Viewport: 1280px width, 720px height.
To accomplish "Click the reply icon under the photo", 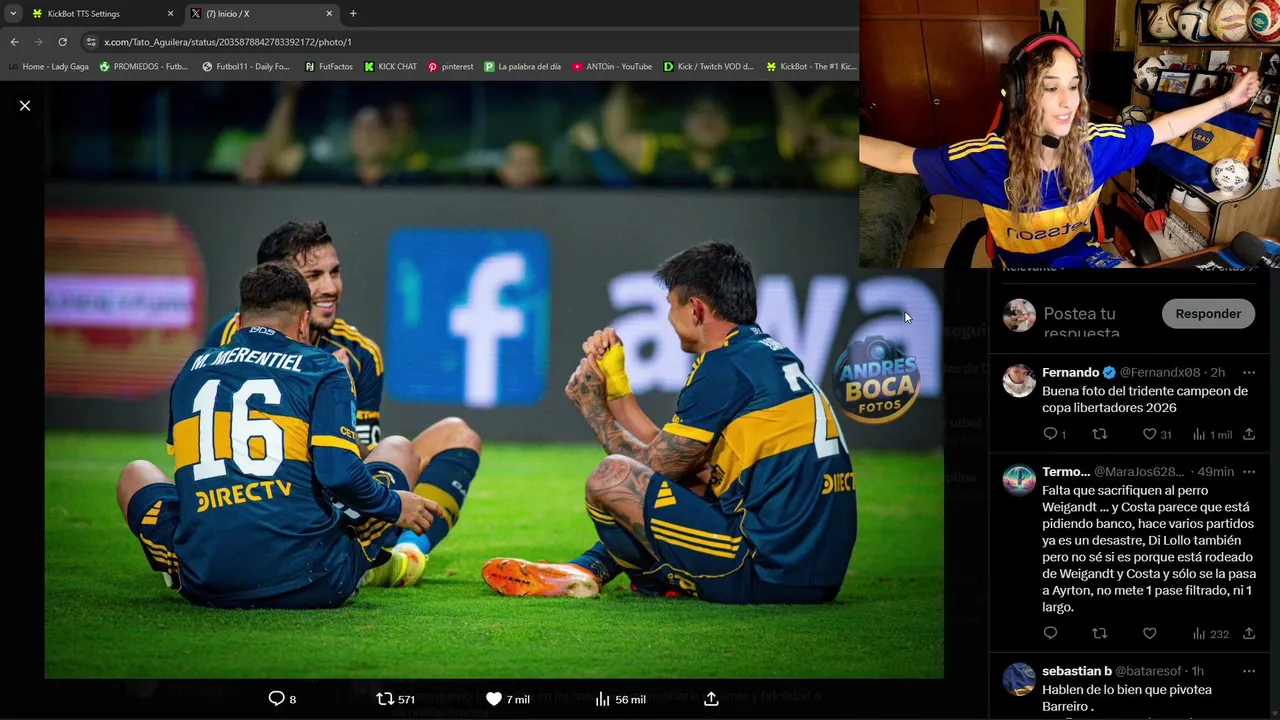I will [277, 699].
